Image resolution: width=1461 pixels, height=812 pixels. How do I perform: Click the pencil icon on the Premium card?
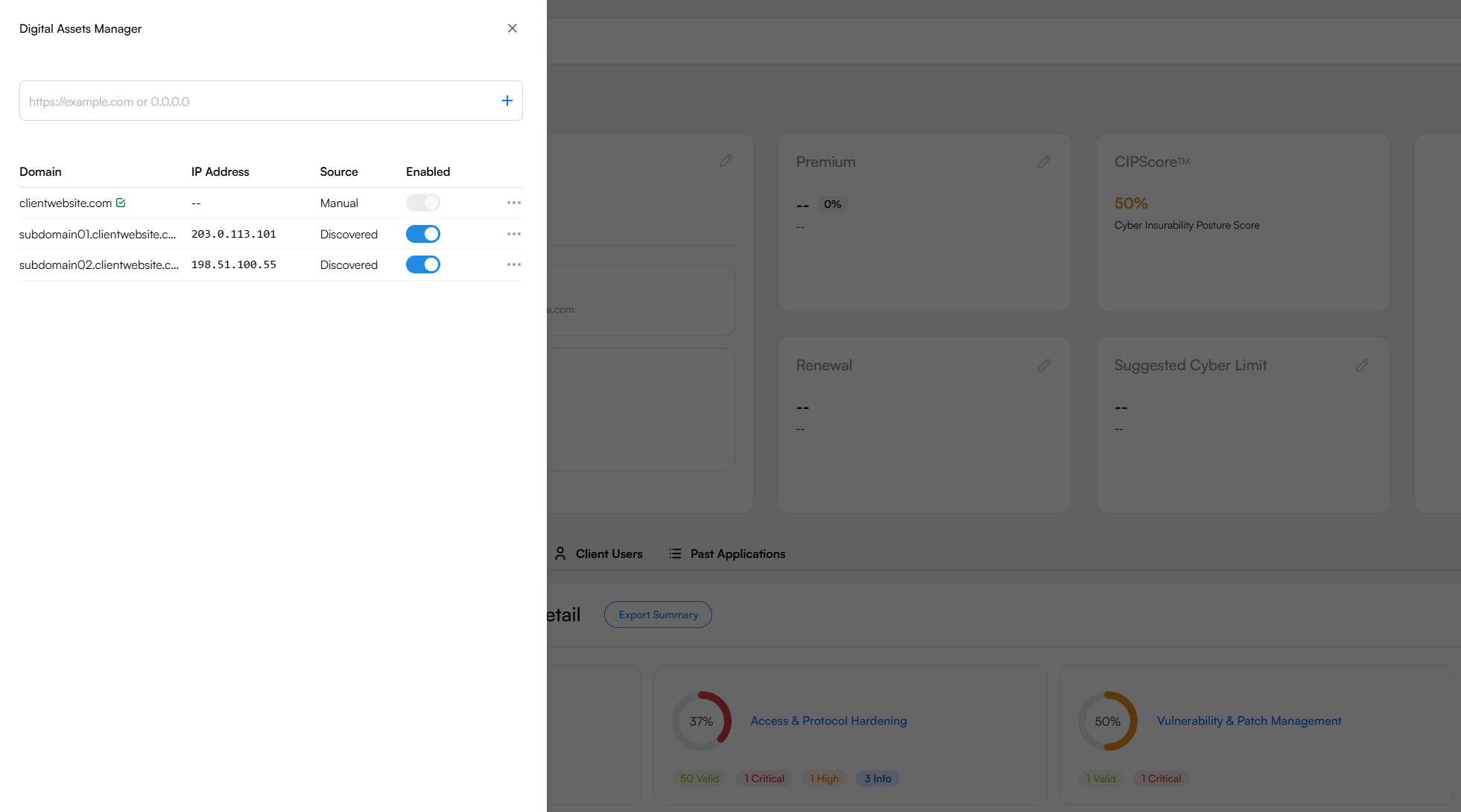[x=1045, y=161]
